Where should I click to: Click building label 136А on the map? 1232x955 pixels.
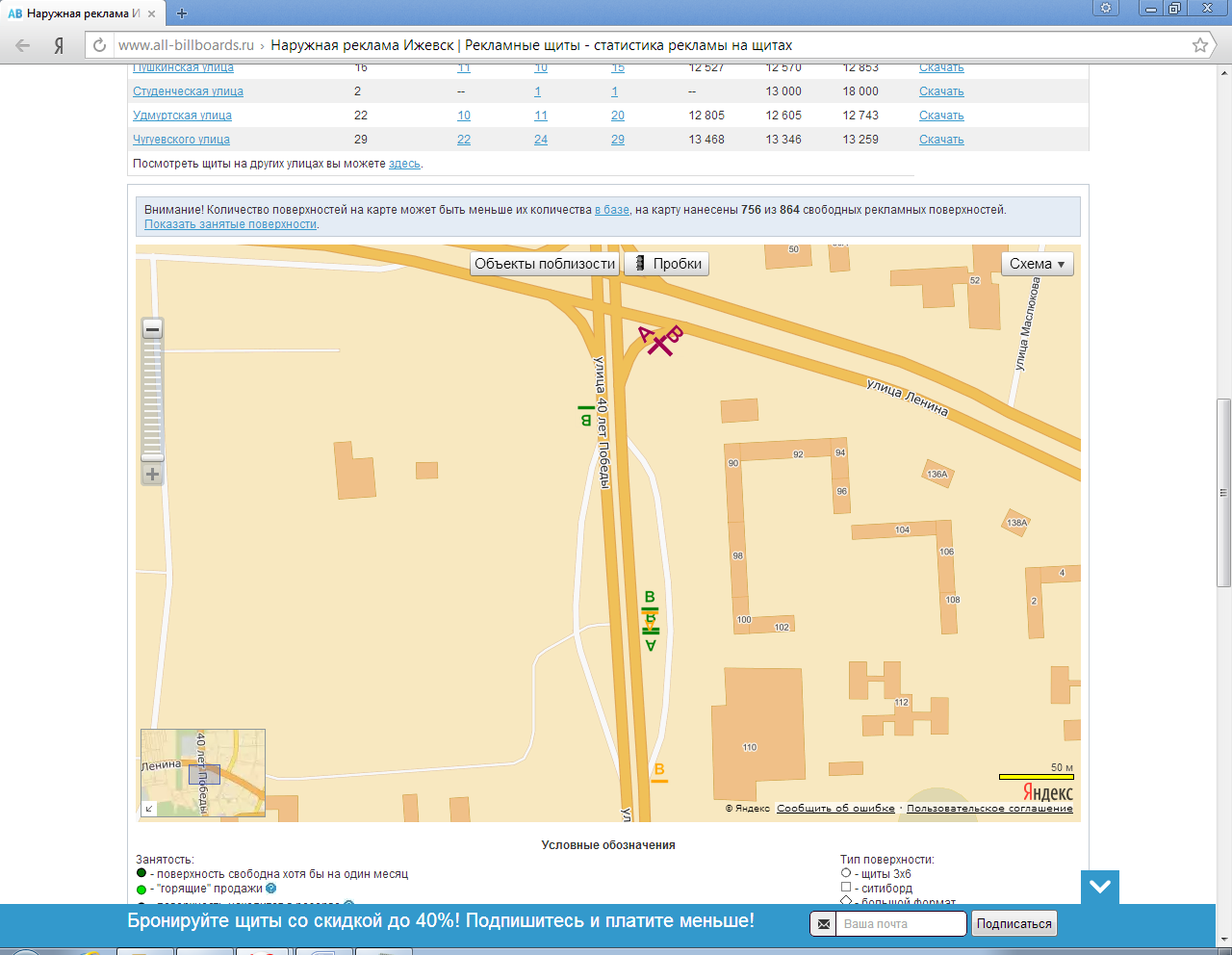pyautogui.click(x=937, y=474)
